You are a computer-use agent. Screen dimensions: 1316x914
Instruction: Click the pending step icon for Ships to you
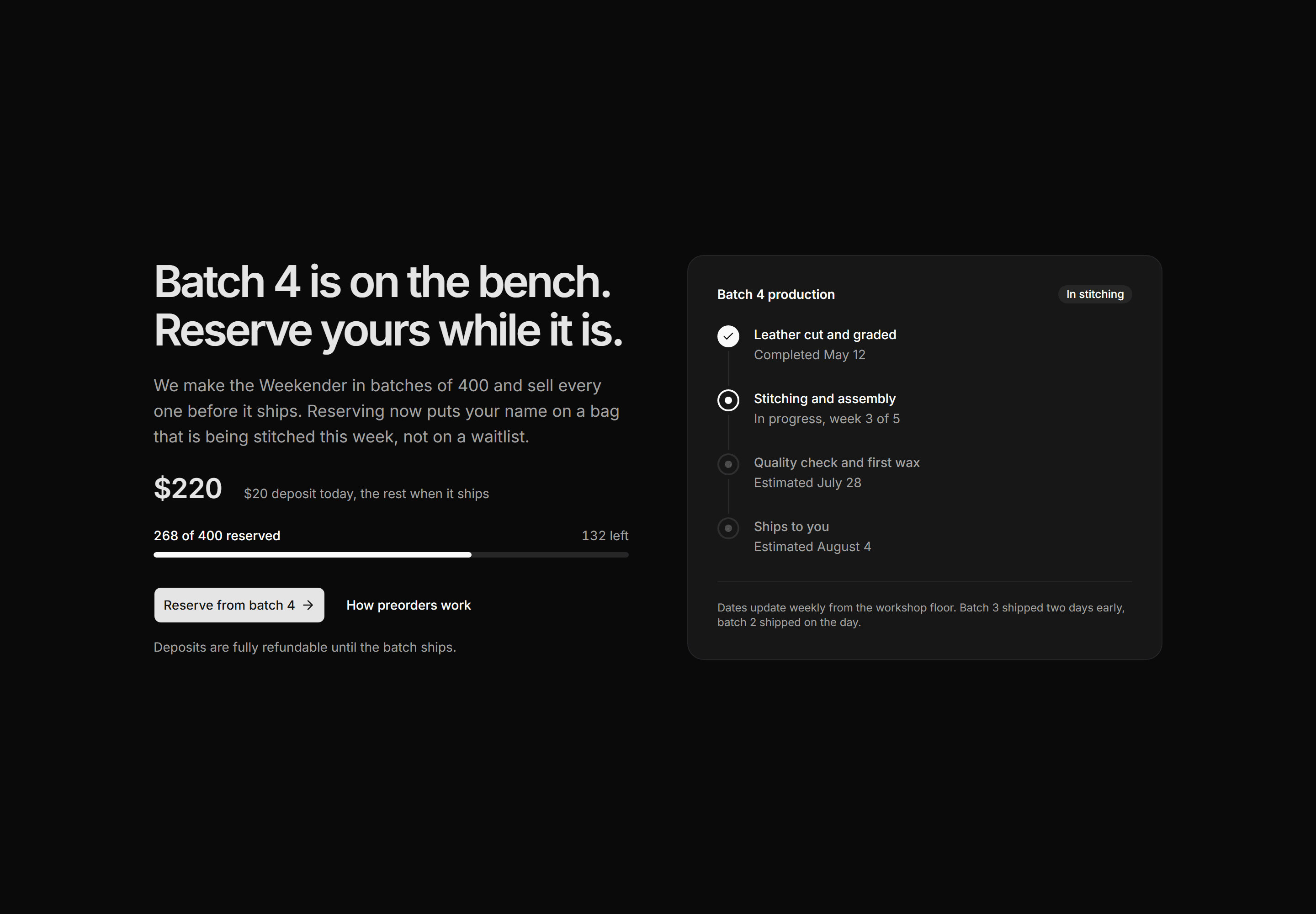pos(728,528)
